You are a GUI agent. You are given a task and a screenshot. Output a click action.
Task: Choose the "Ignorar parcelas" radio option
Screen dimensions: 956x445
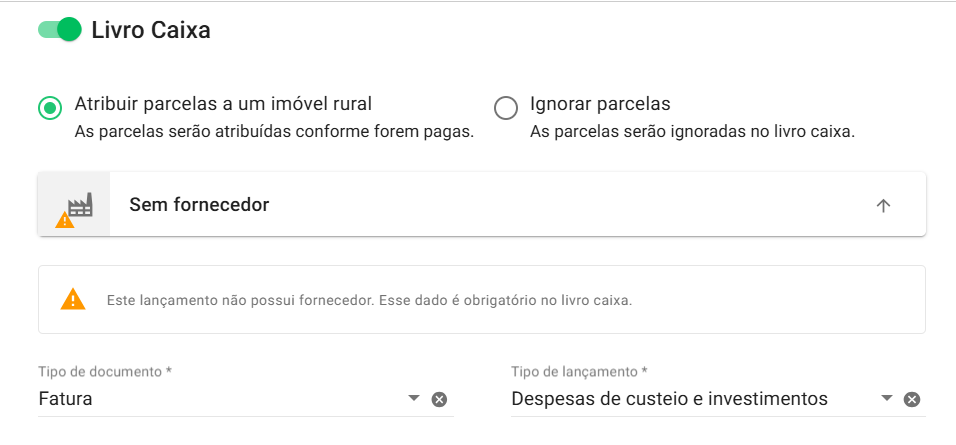click(x=506, y=107)
